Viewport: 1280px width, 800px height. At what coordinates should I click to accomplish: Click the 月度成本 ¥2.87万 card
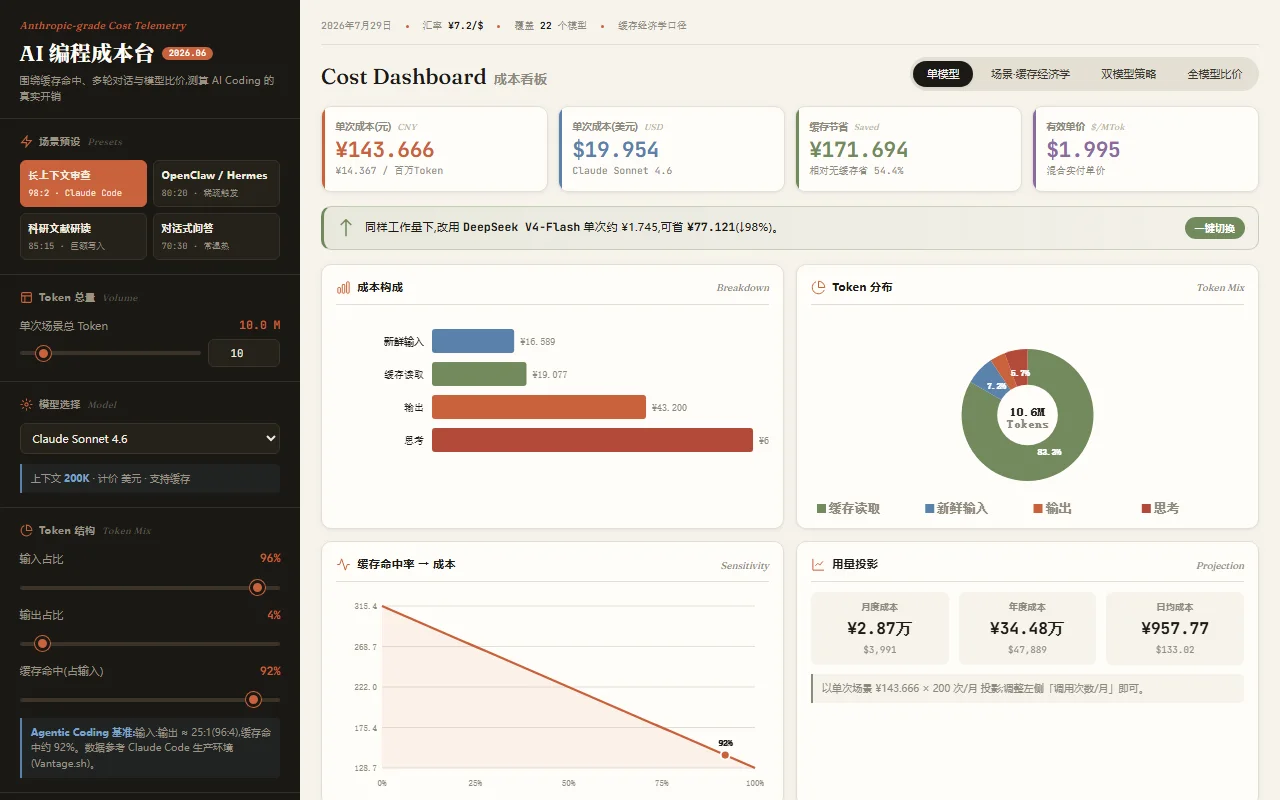point(880,629)
